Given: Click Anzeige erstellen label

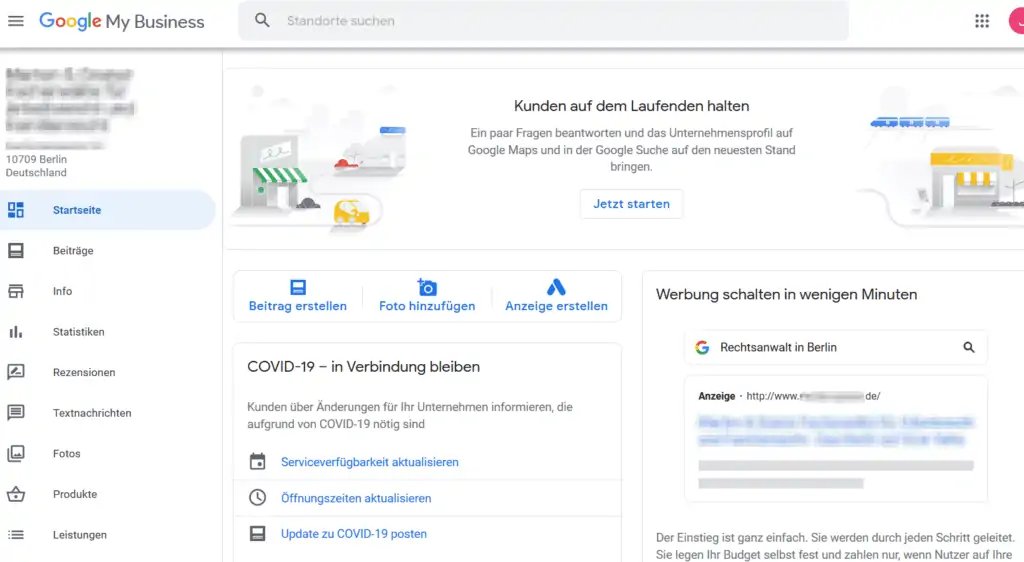Looking at the screenshot, I should tap(556, 306).
